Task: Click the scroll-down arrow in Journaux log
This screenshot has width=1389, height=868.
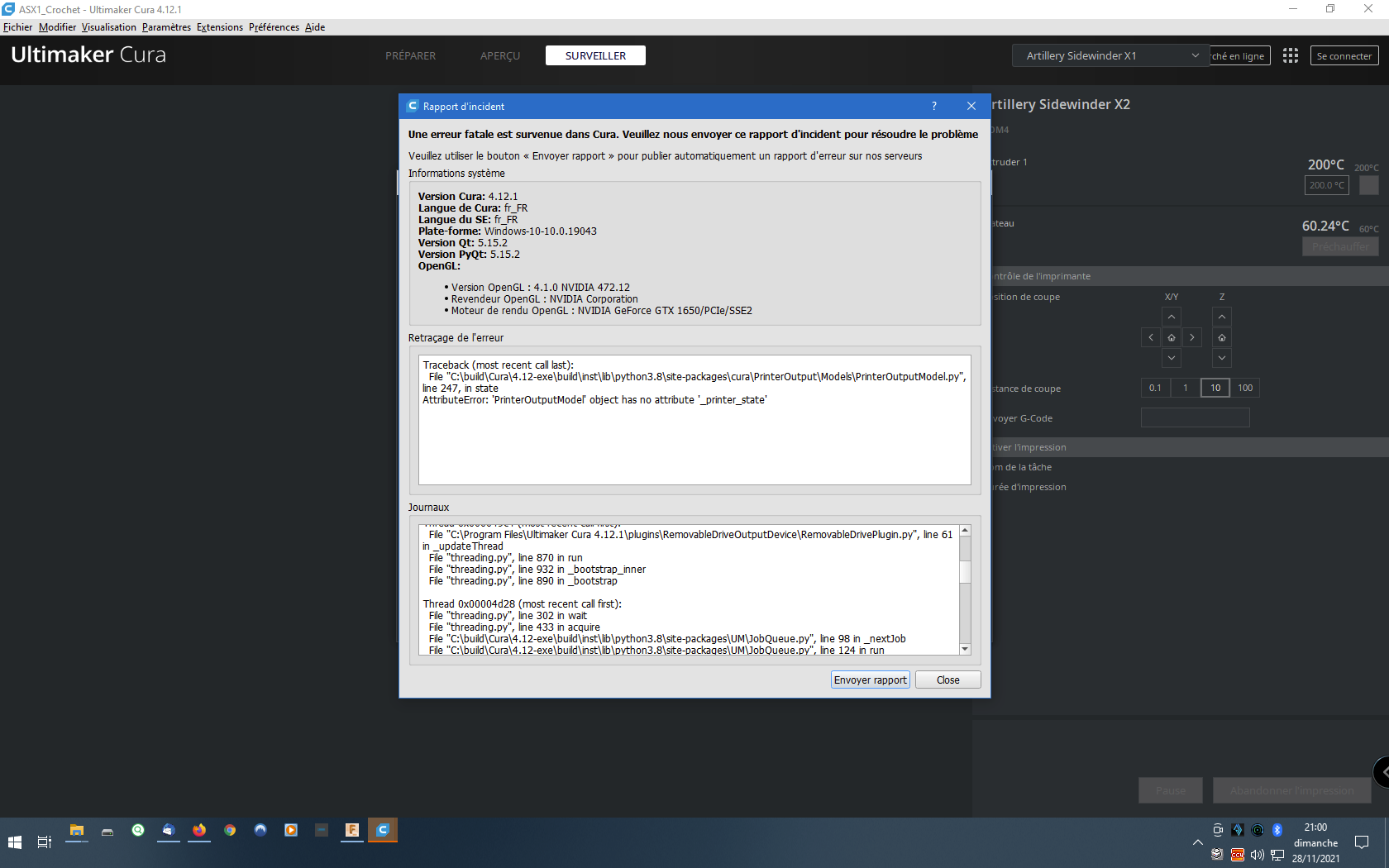Action: point(965,649)
